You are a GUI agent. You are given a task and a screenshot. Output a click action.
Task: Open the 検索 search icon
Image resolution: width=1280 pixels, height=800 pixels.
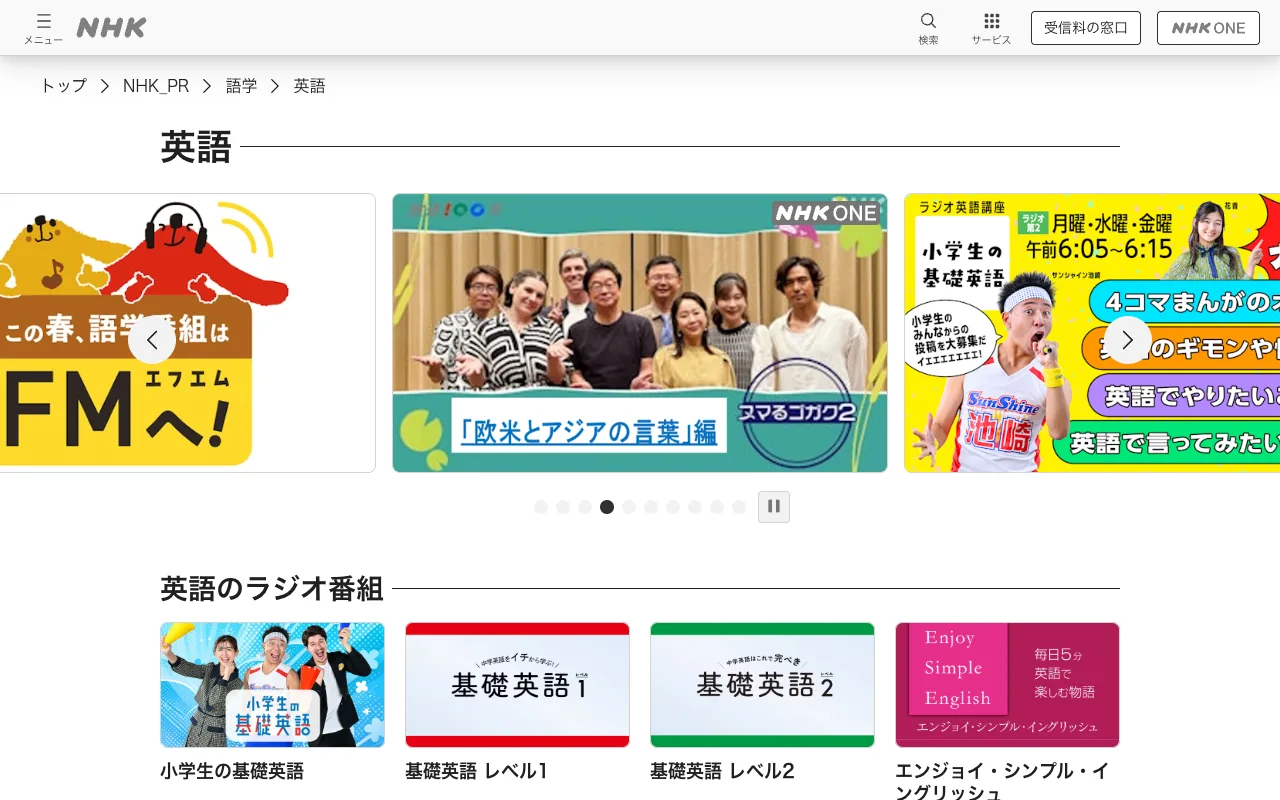pos(928,28)
